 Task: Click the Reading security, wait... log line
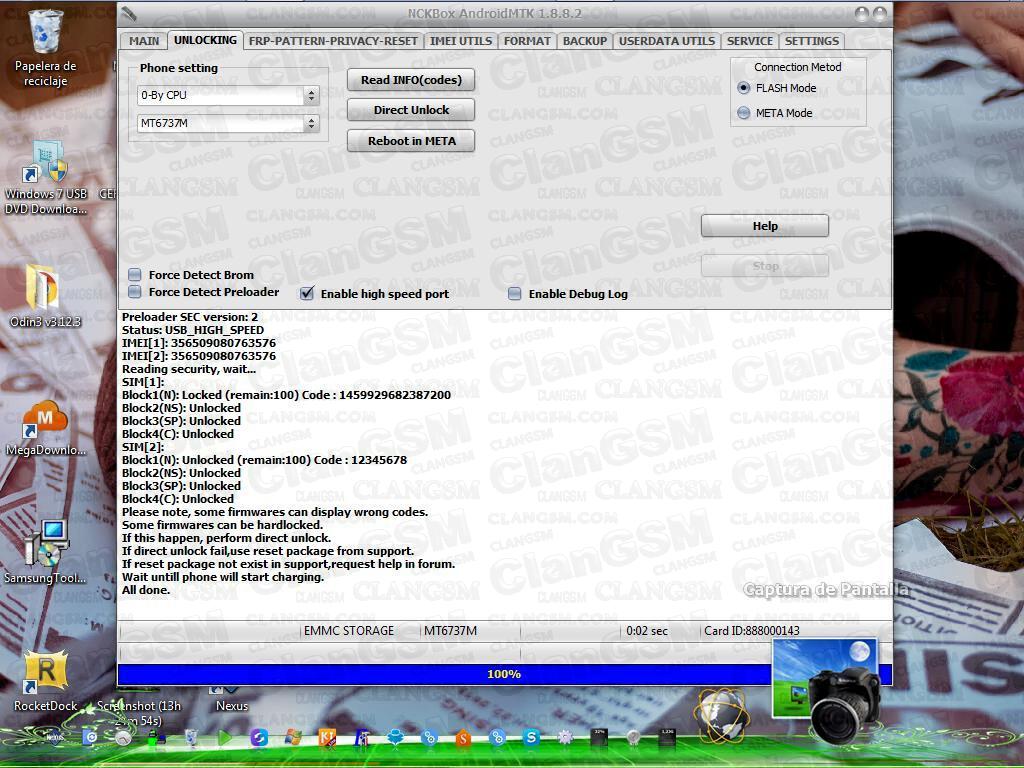point(189,369)
